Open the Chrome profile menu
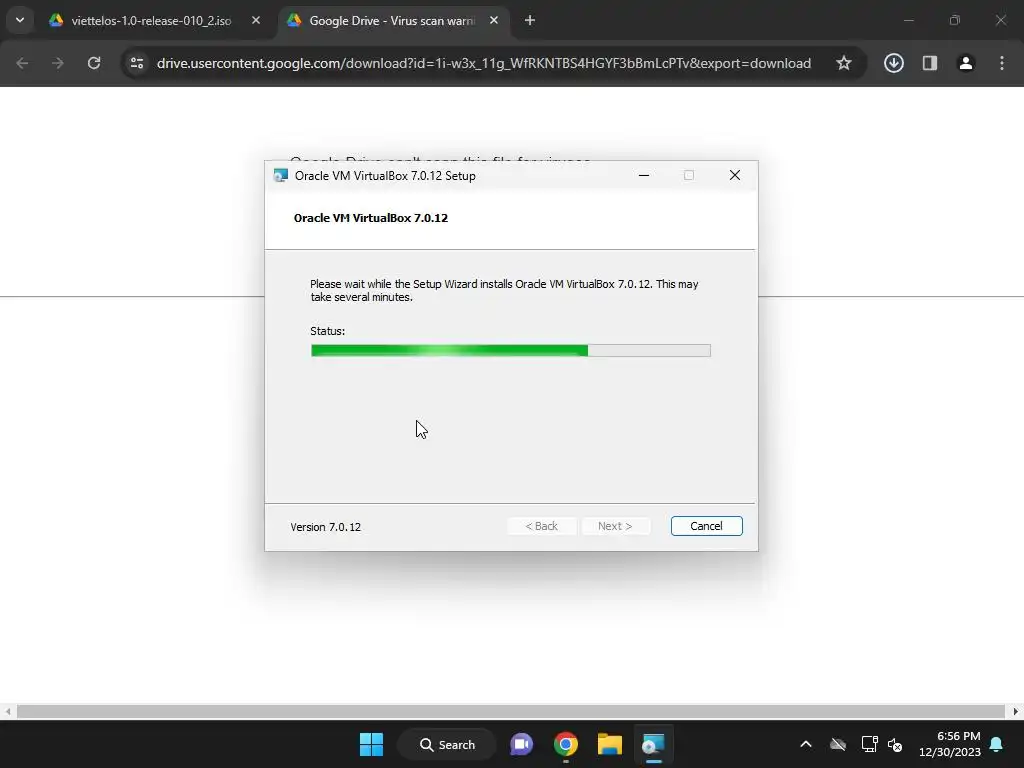1024x768 pixels. click(x=966, y=63)
